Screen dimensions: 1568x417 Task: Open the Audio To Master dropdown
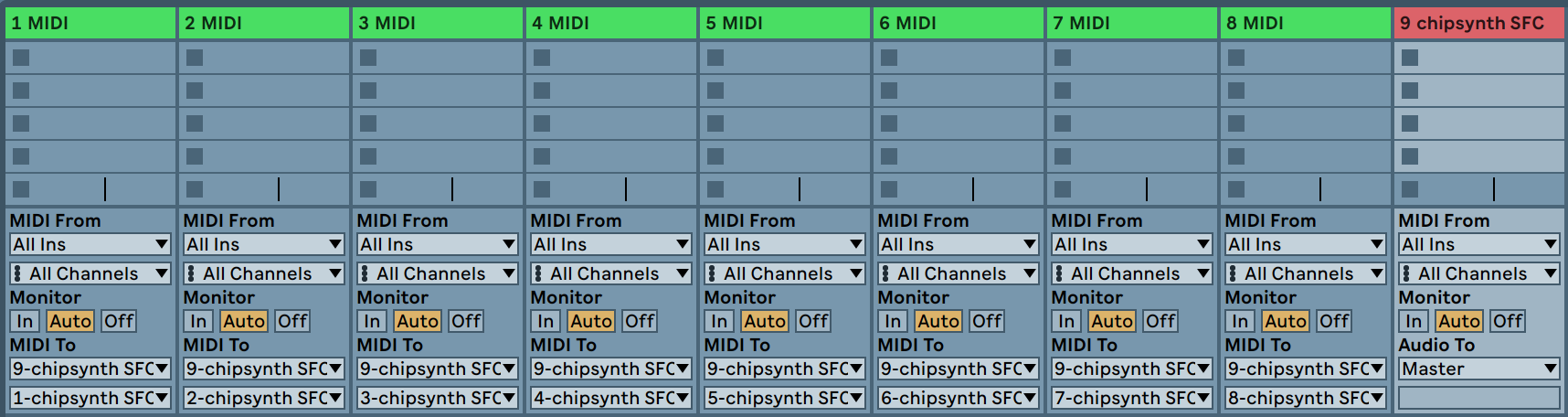coord(1478,369)
